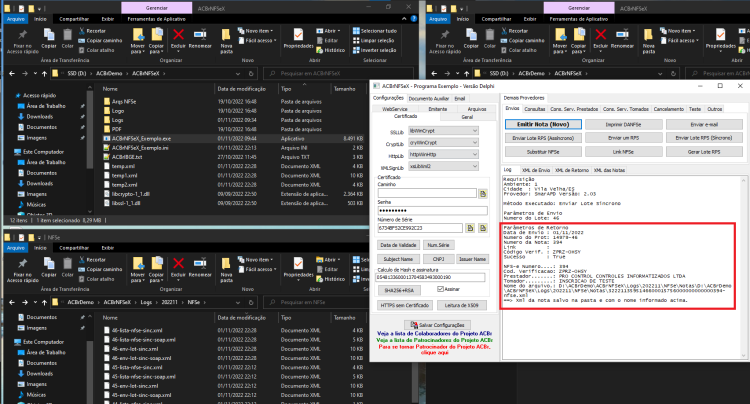750x404 pixels.
Task: Click the help icon in top-left Explorer
Action: tap(414, 19)
